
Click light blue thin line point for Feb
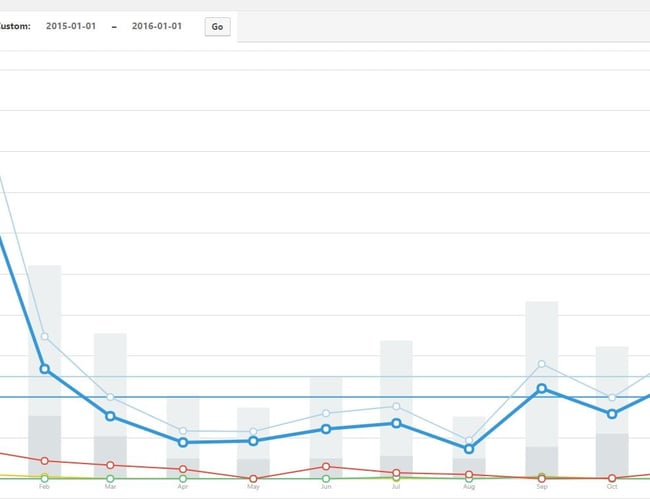tap(44, 336)
